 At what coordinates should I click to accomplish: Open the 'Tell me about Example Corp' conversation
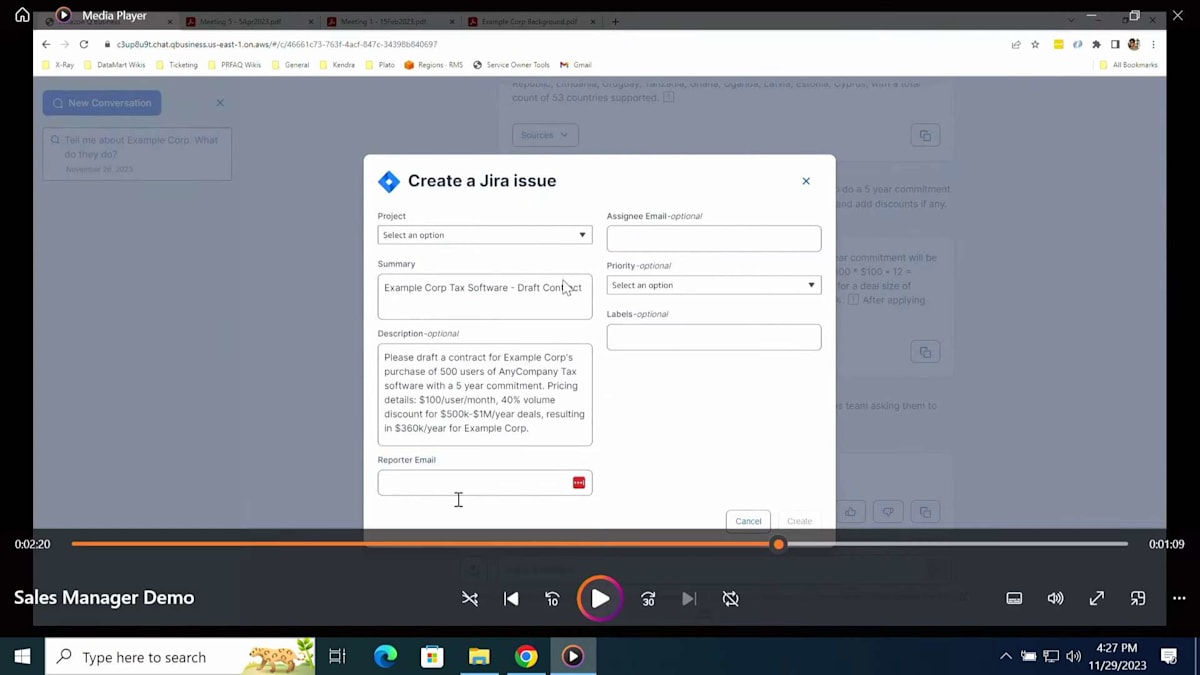click(x=137, y=154)
